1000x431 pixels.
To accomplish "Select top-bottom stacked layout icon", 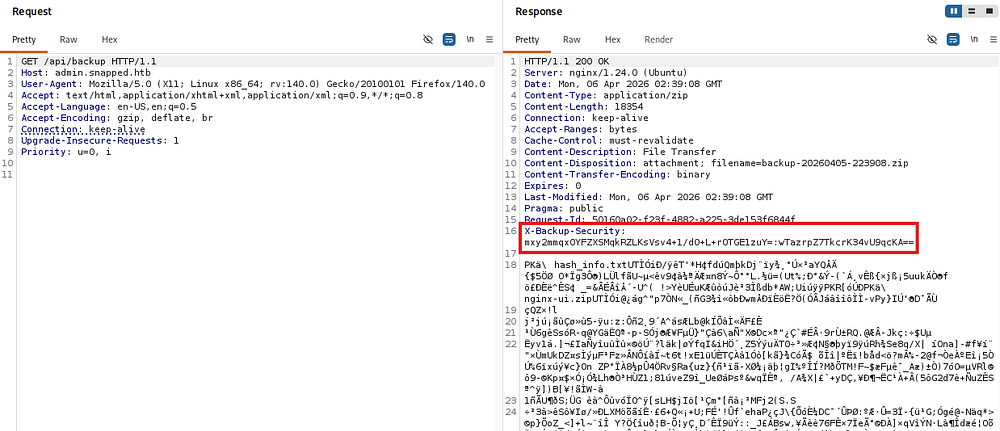I will pos(969,11).
